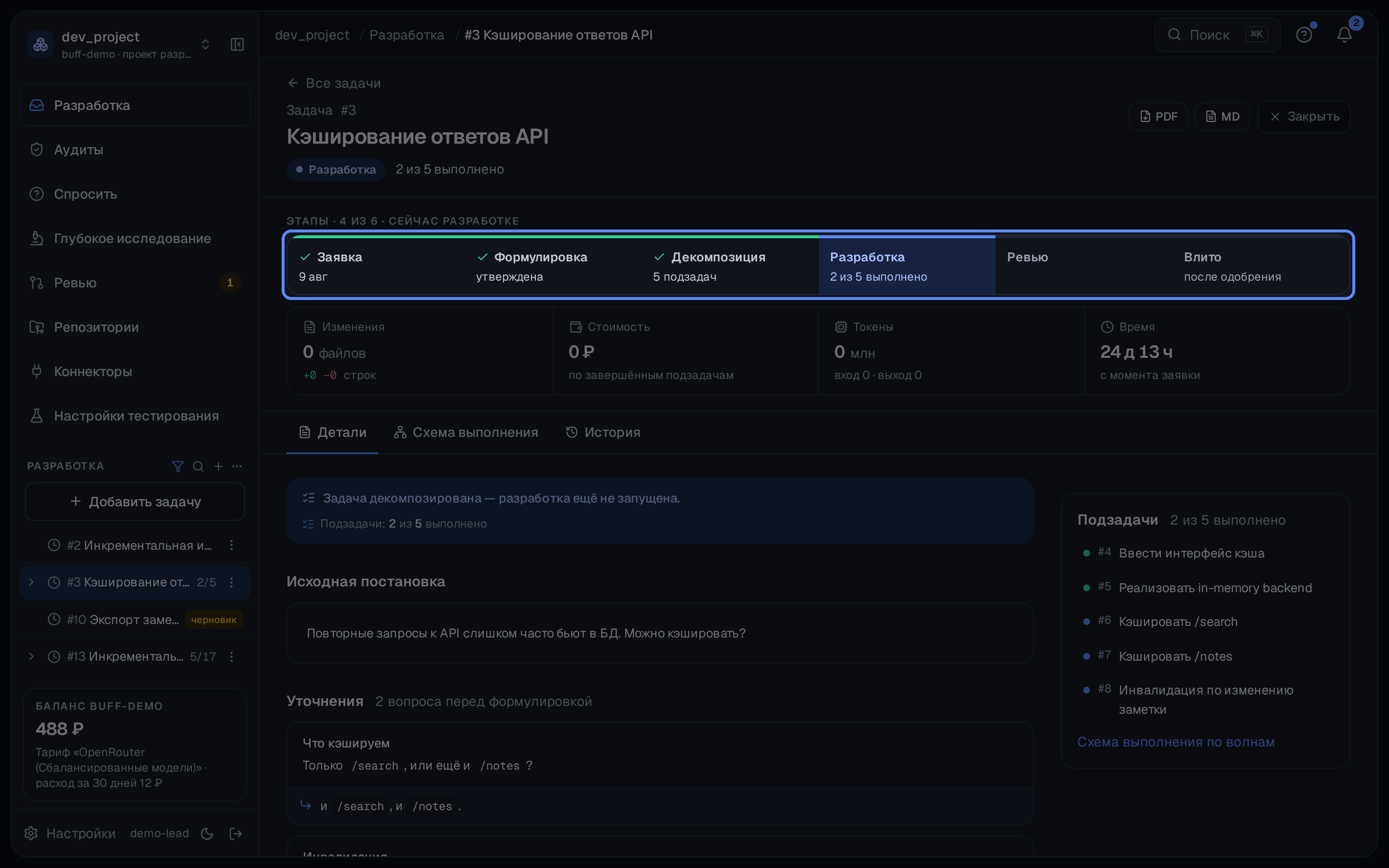Screen dimensions: 1389x868
Task: Select the Формулировка stage
Action: pos(553,266)
